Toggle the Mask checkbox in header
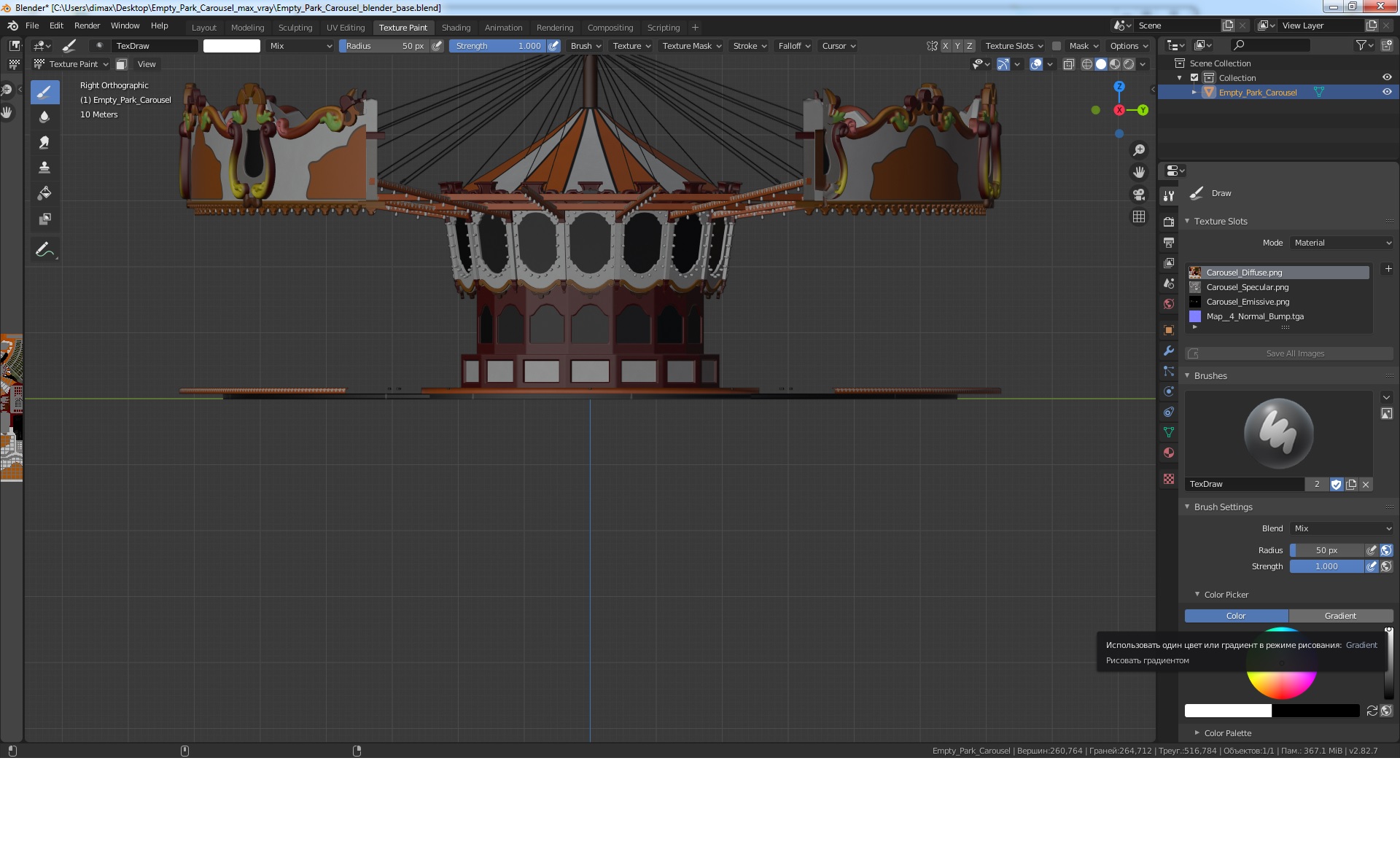 [1056, 46]
